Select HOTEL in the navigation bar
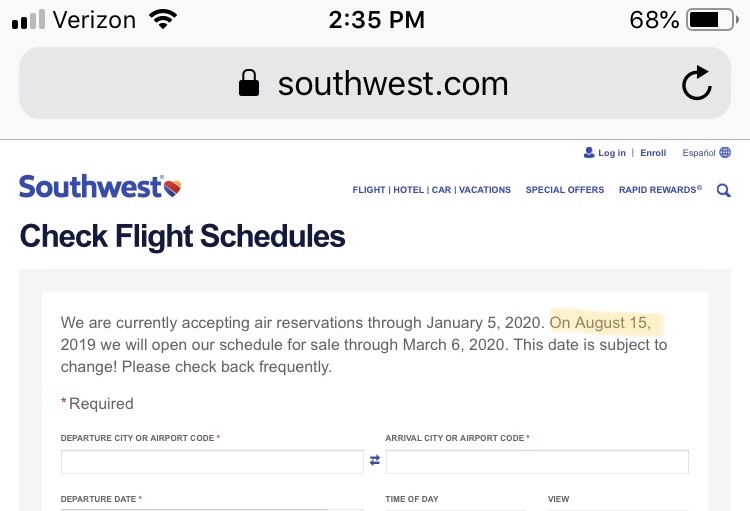 [410, 190]
